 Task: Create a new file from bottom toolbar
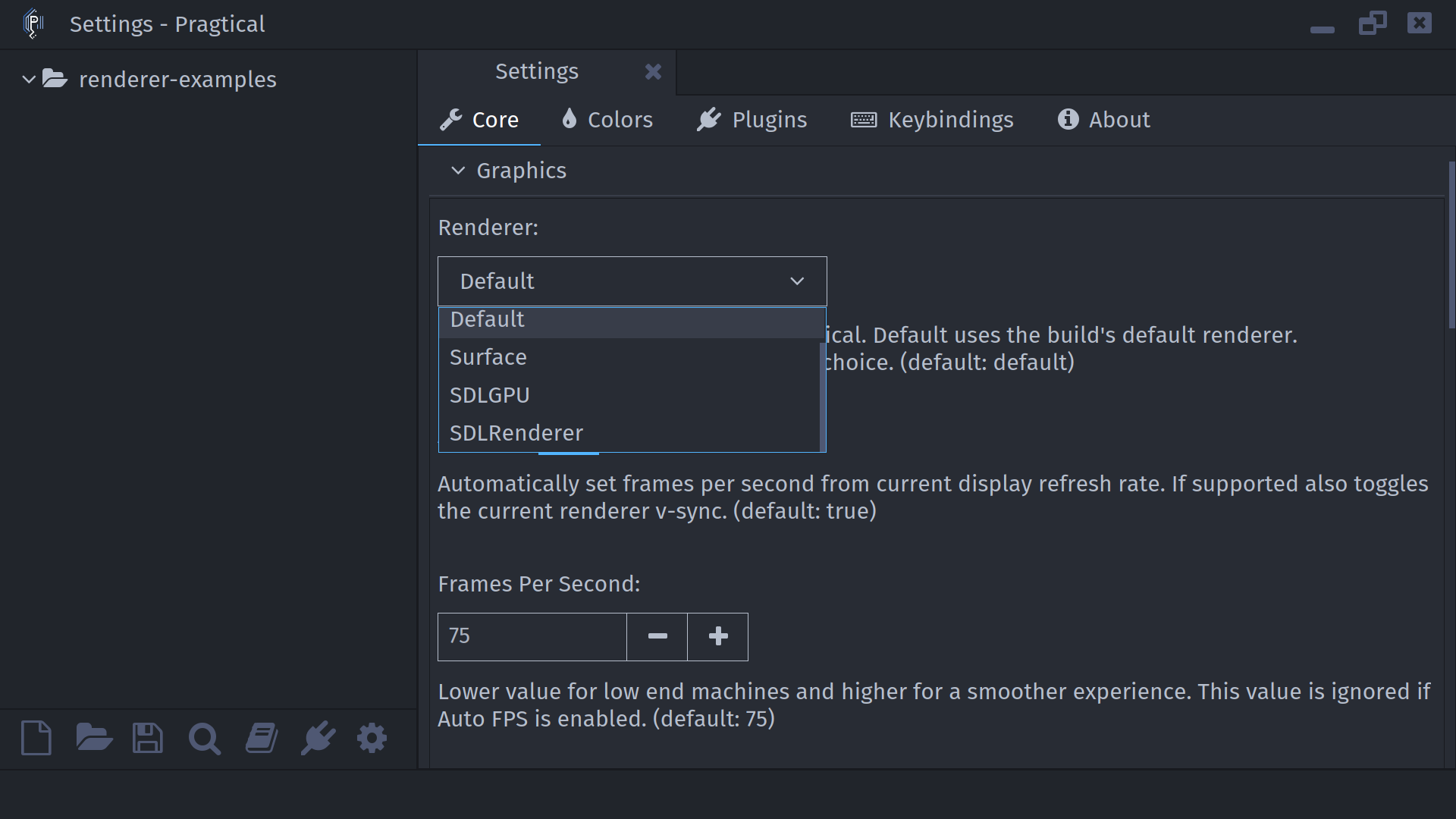coord(36,738)
